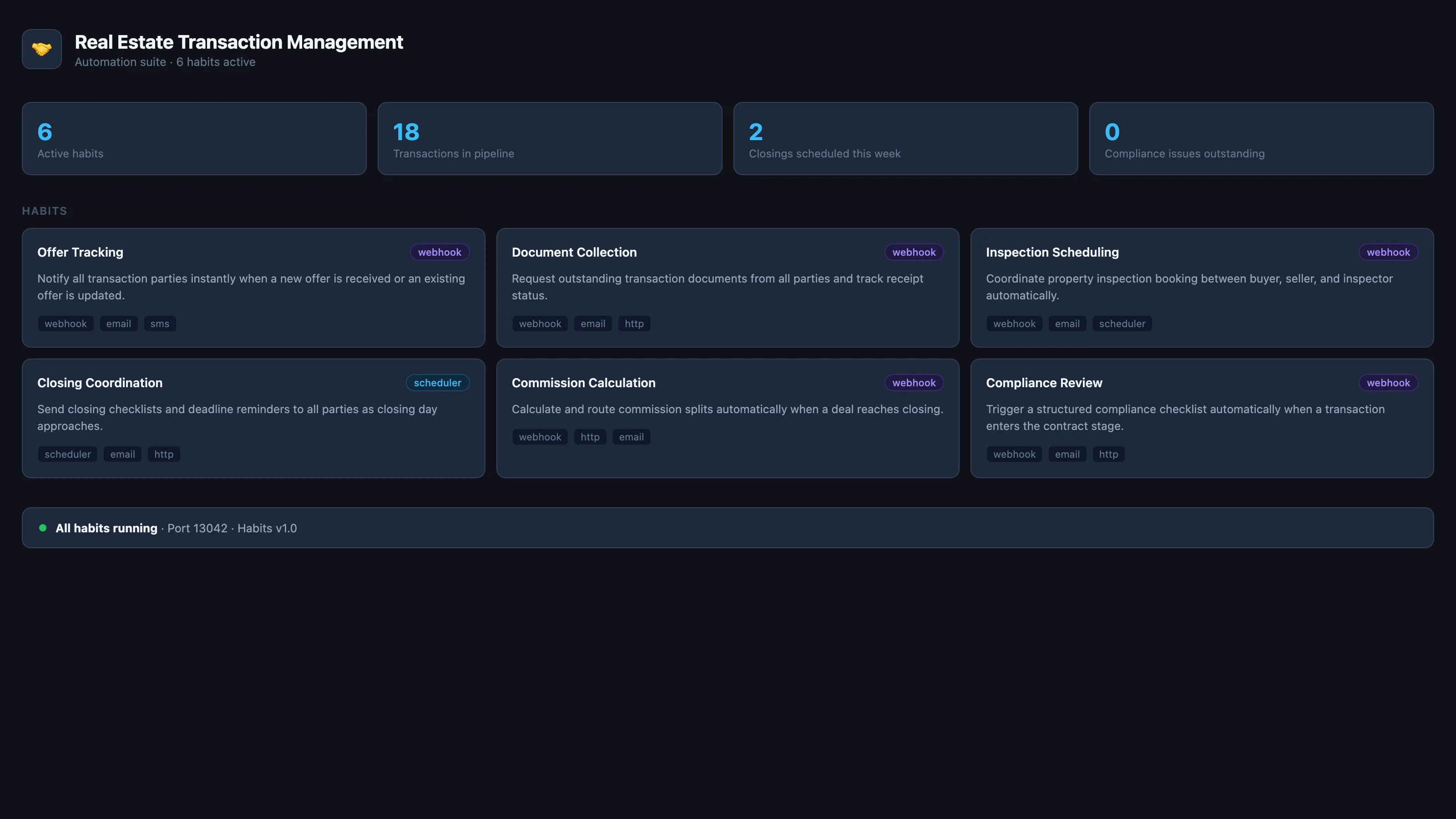Screen dimensions: 1456x819
Task: Select the gray scheduler tag in Closing Coordination
Action: point(68,455)
